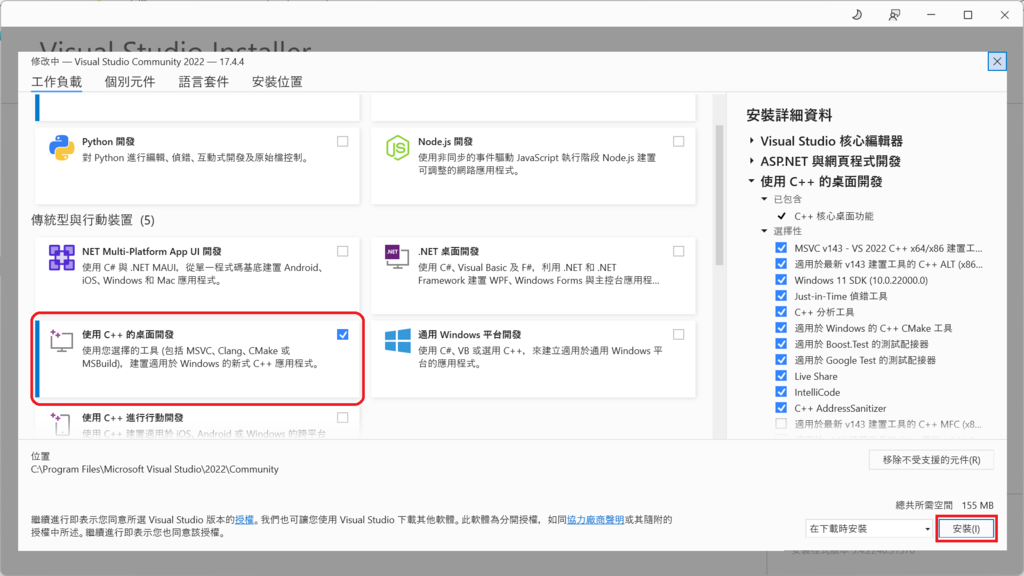This screenshot has height=576, width=1024.
Task: Click the Python development workload icon
Action: click(61, 148)
